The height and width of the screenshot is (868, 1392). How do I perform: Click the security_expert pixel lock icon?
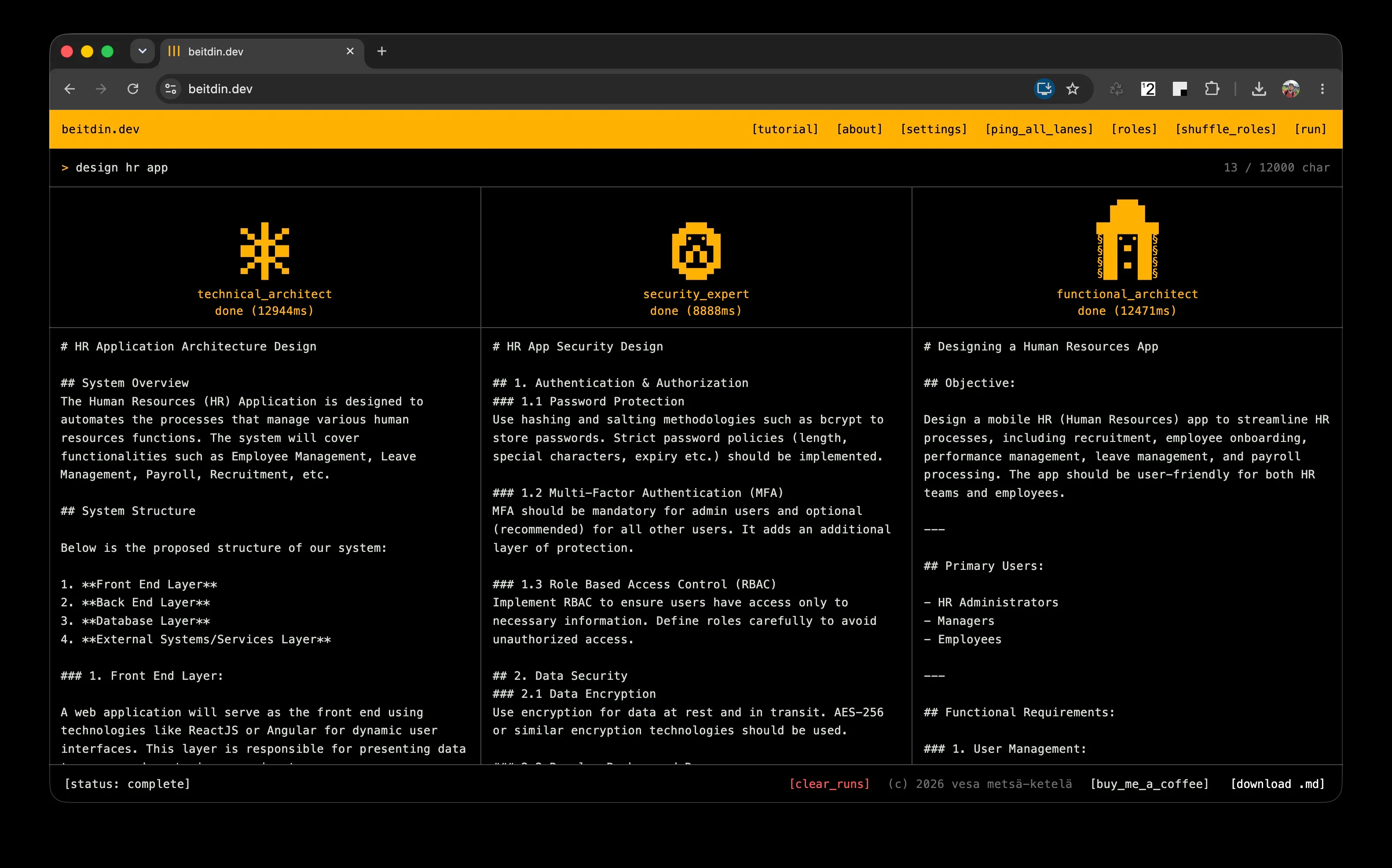click(x=696, y=251)
